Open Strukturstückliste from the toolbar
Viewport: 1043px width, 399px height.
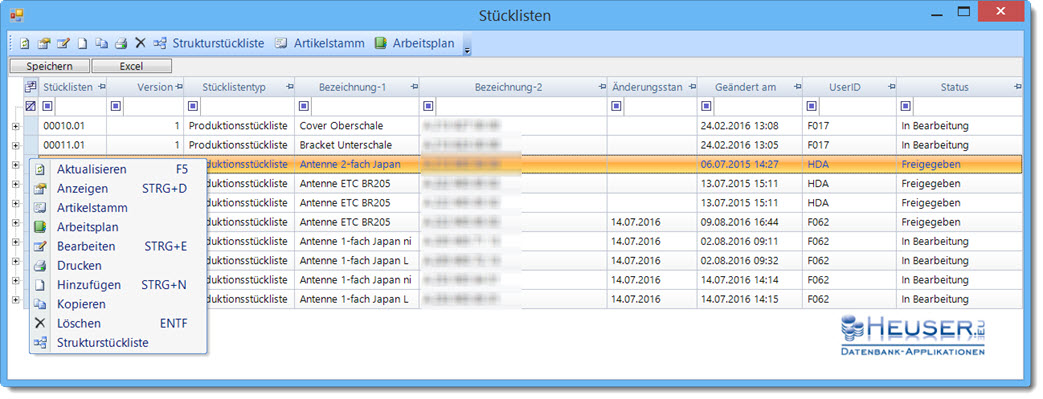(209, 43)
